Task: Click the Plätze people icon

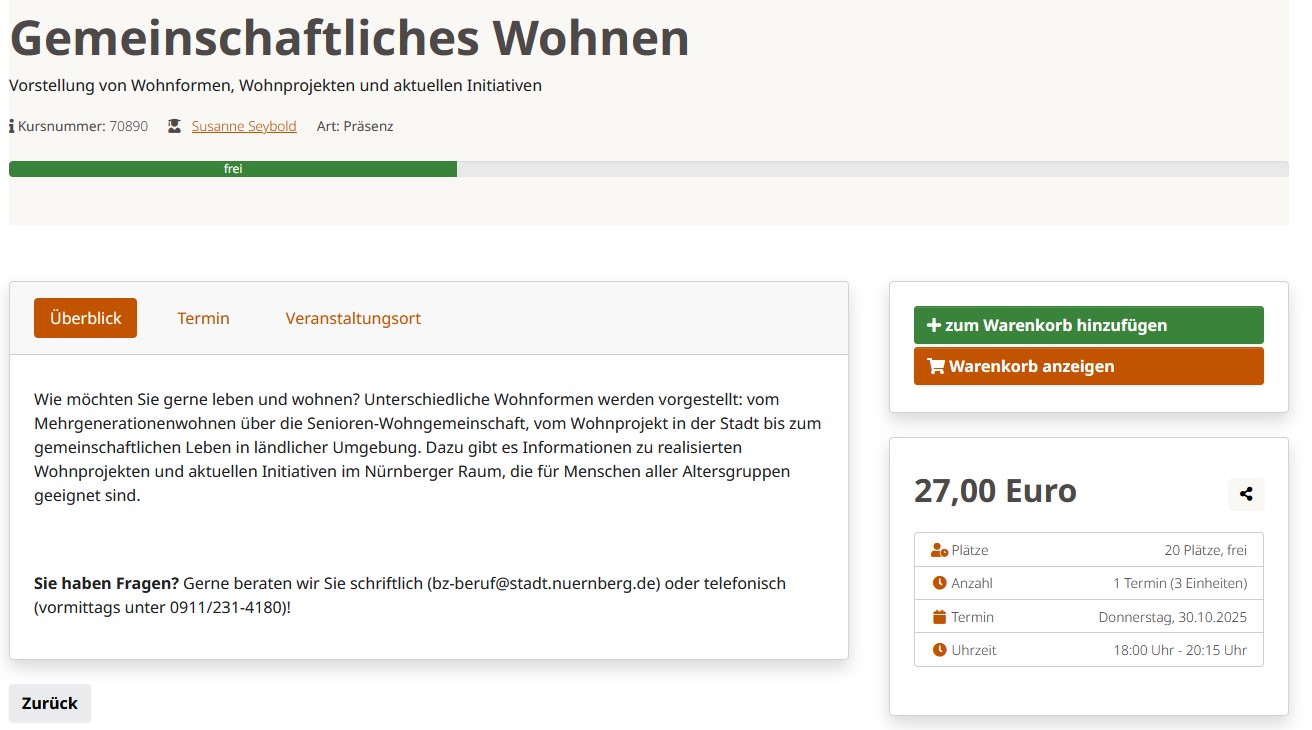Action: [939, 550]
